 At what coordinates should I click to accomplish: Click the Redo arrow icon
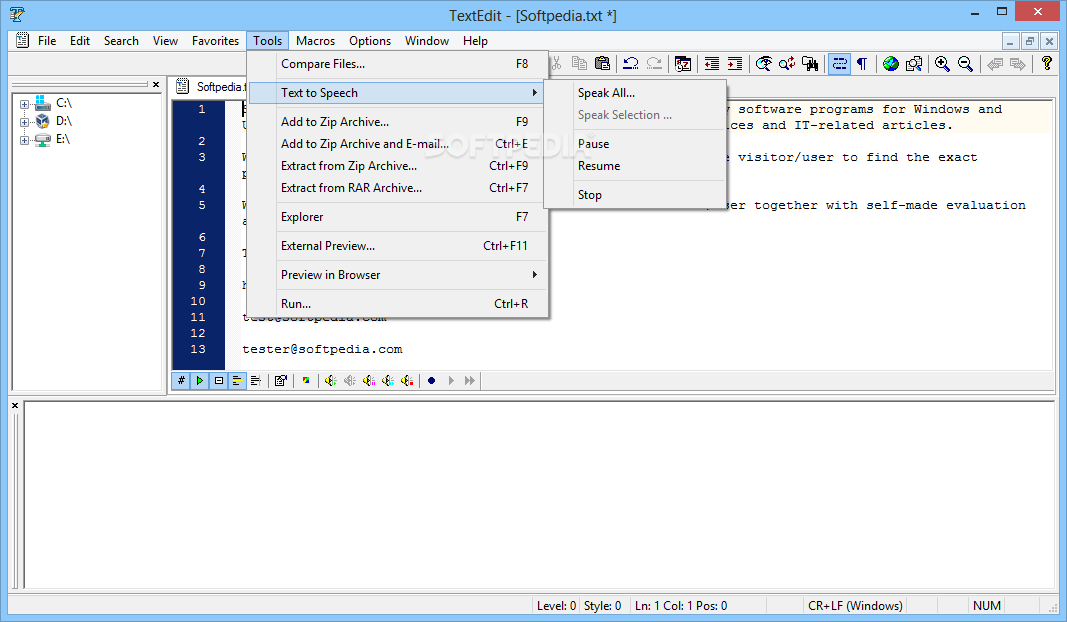654,63
